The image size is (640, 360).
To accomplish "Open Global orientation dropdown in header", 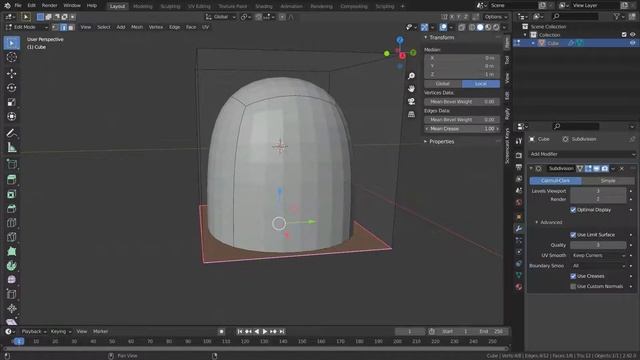I will (221, 17).
